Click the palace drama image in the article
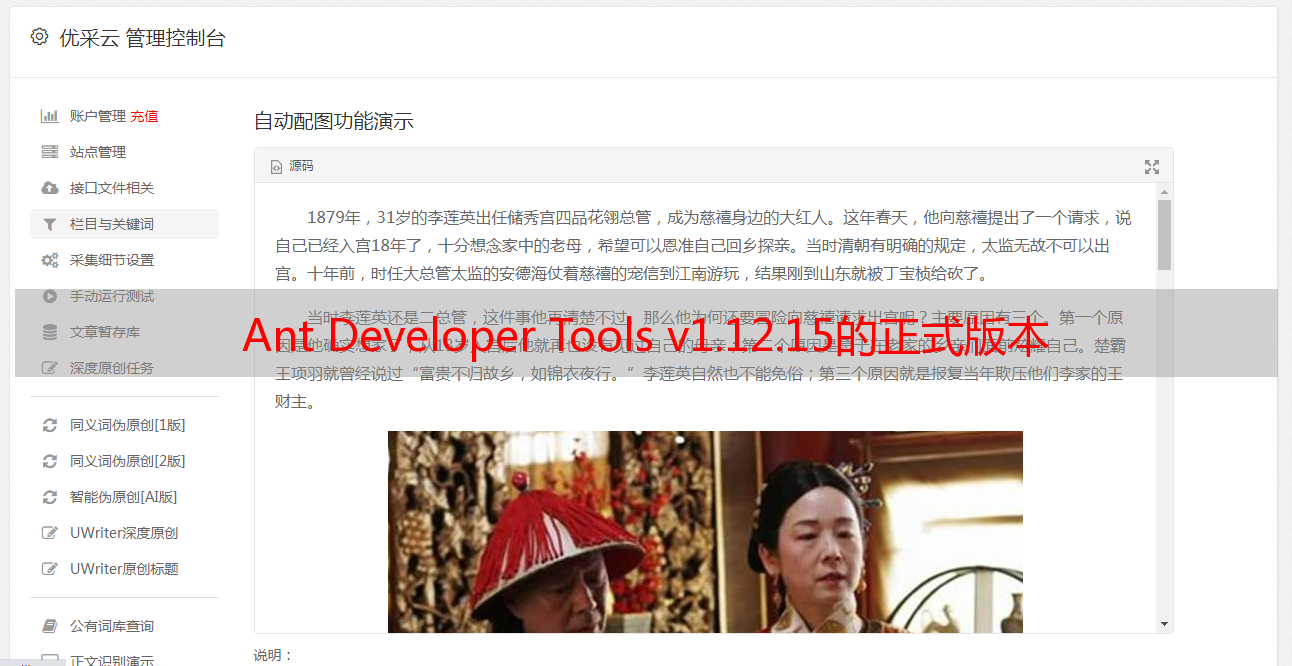The width and height of the screenshot is (1292, 666). [x=705, y=531]
